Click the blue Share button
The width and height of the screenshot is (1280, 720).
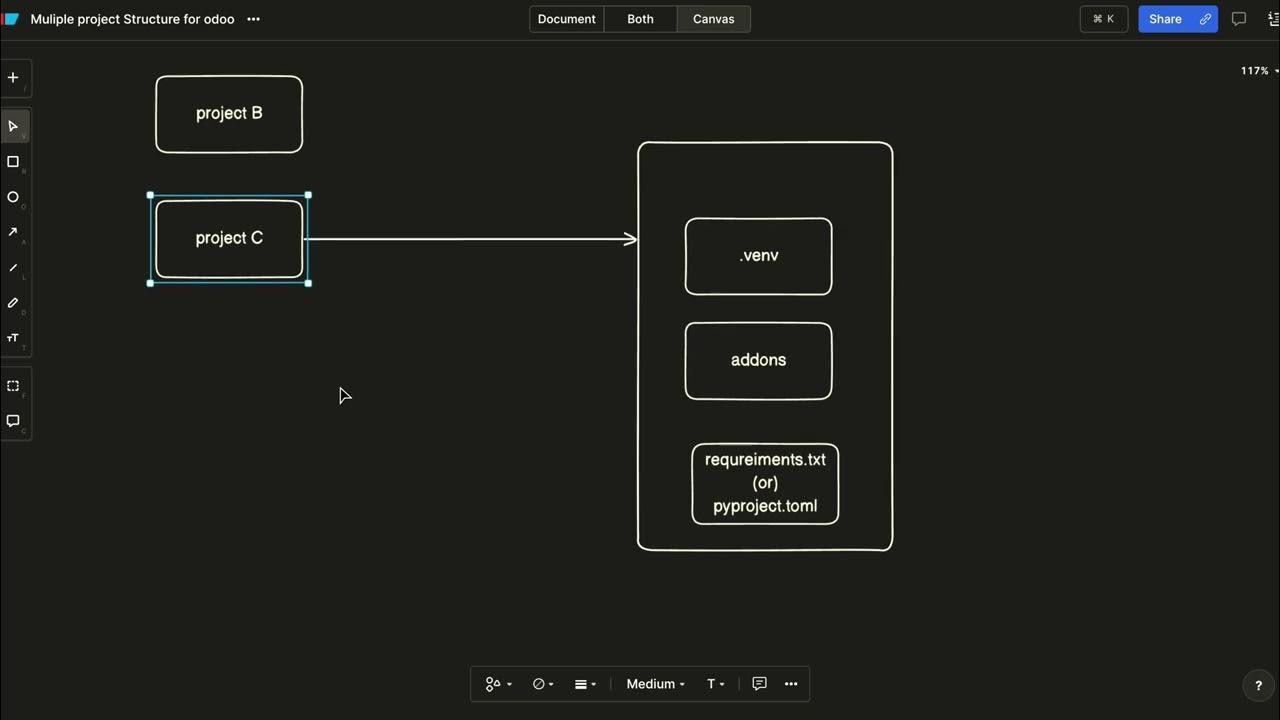click(1165, 19)
